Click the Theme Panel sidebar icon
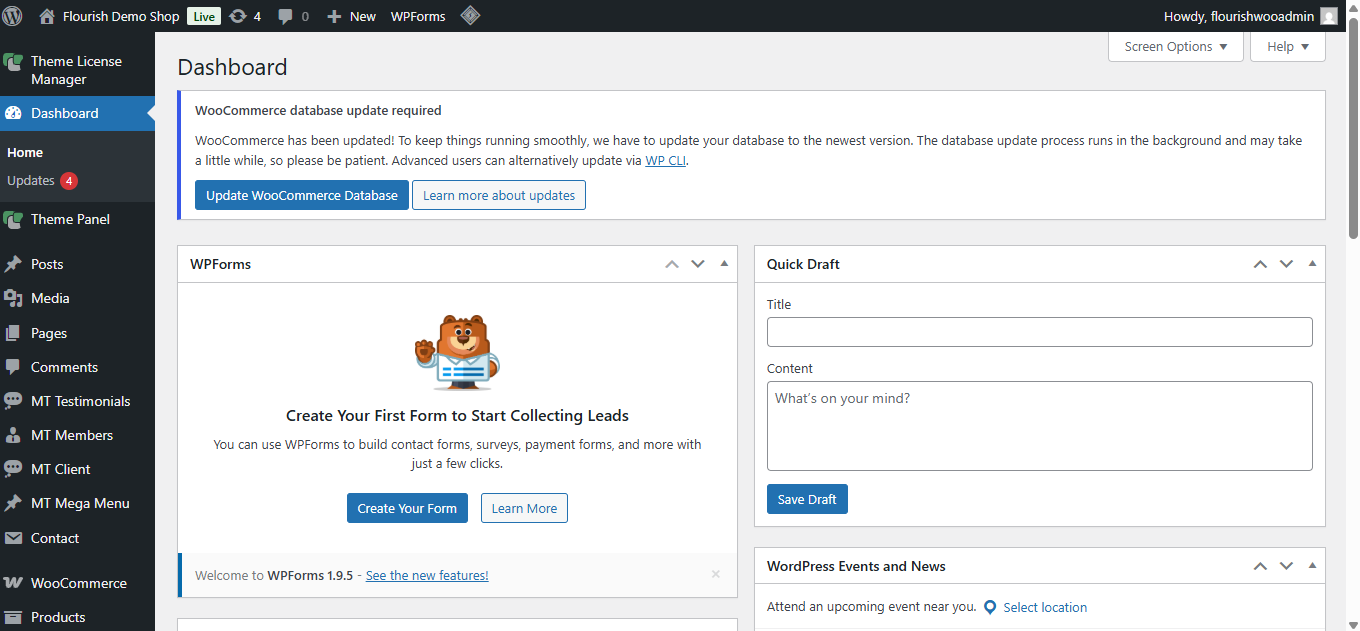The width and height of the screenshot is (1360, 631). [x=13, y=220]
